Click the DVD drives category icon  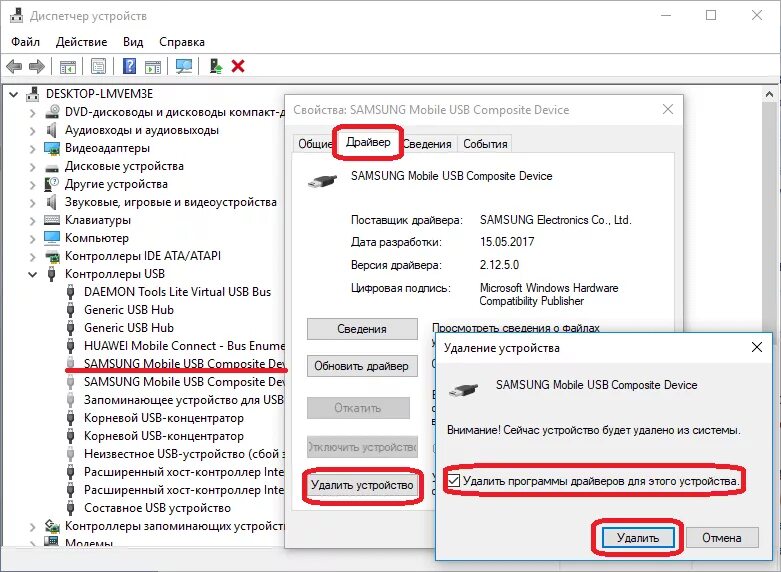(52, 112)
